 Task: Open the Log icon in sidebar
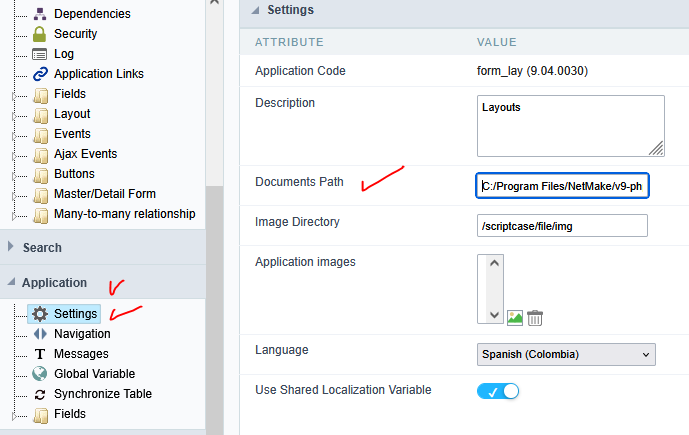40,54
